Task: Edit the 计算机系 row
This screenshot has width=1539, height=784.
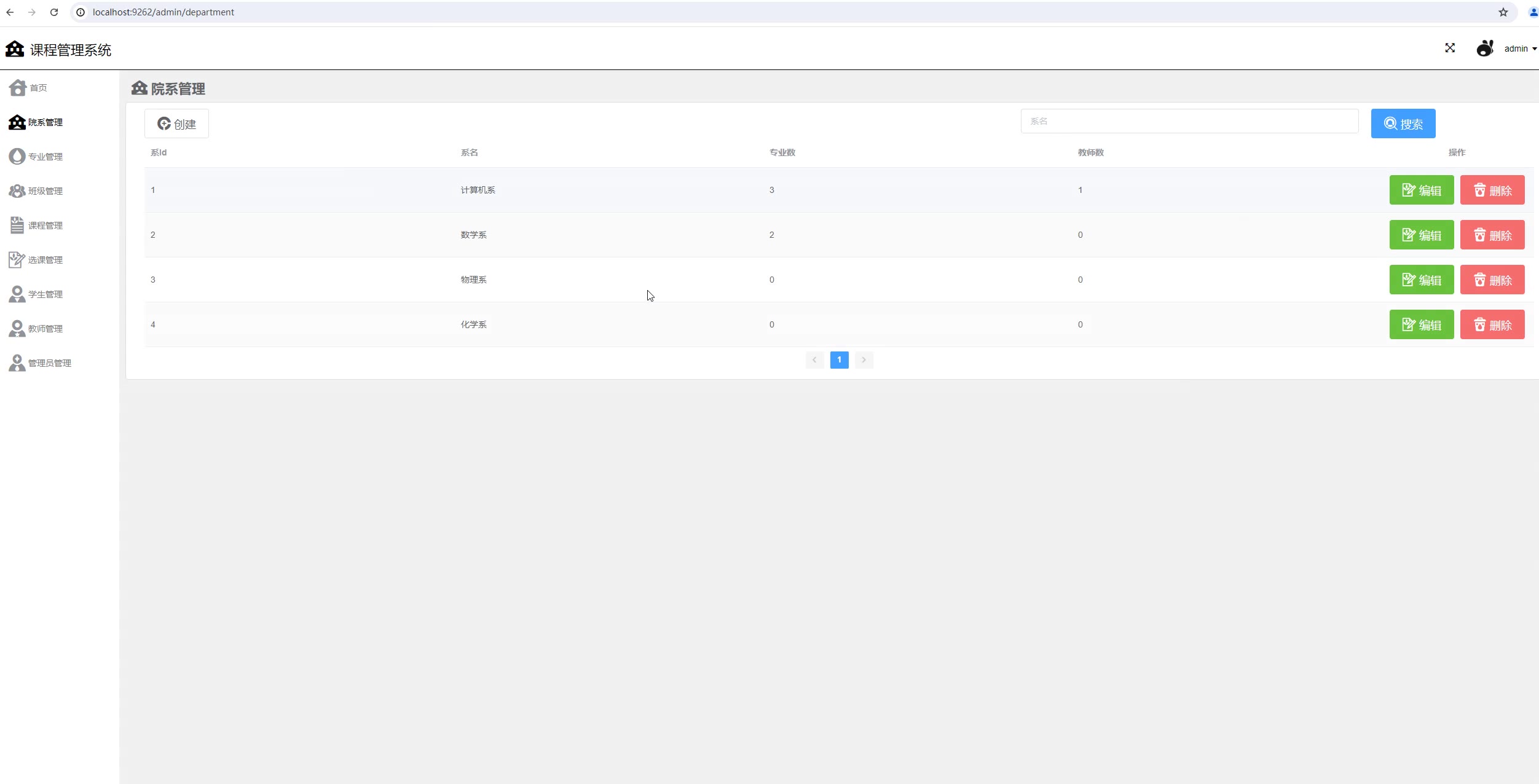Action: click(x=1422, y=190)
